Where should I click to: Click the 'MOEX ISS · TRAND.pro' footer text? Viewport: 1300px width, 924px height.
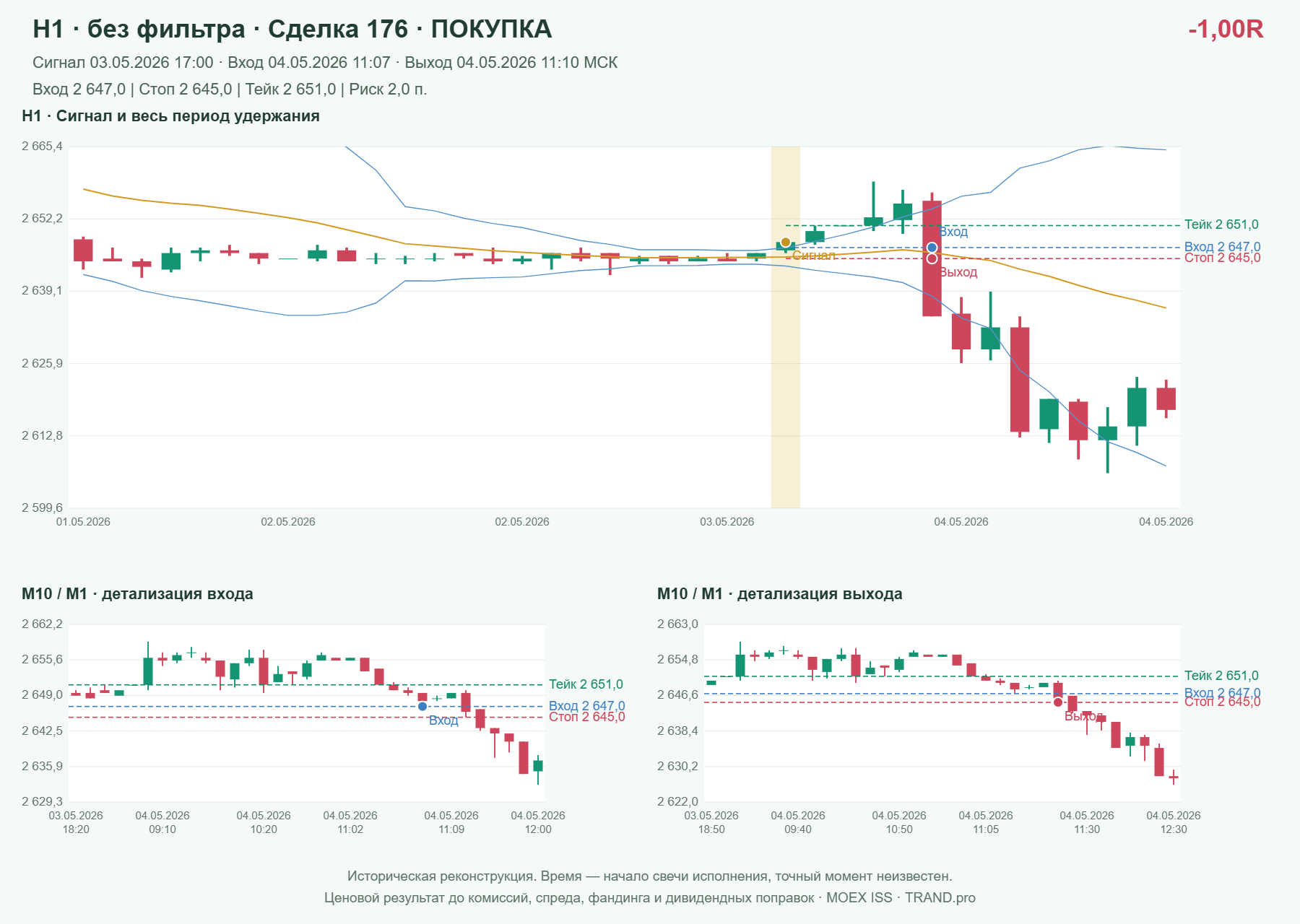901,898
